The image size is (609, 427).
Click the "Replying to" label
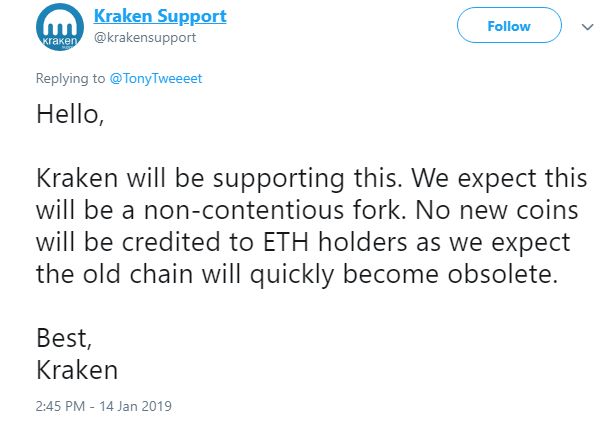pos(67,77)
